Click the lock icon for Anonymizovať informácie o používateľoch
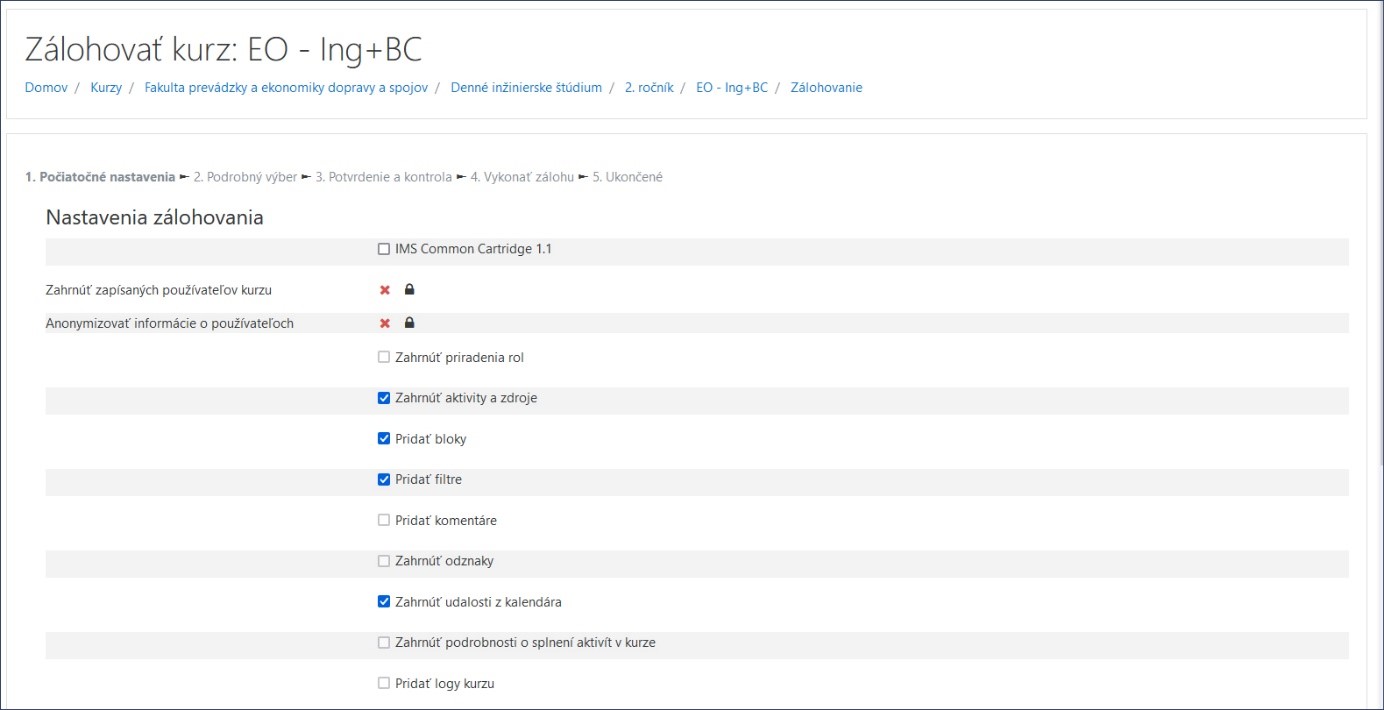The height and width of the screenshot is (710, 1384). coord(409,323)
